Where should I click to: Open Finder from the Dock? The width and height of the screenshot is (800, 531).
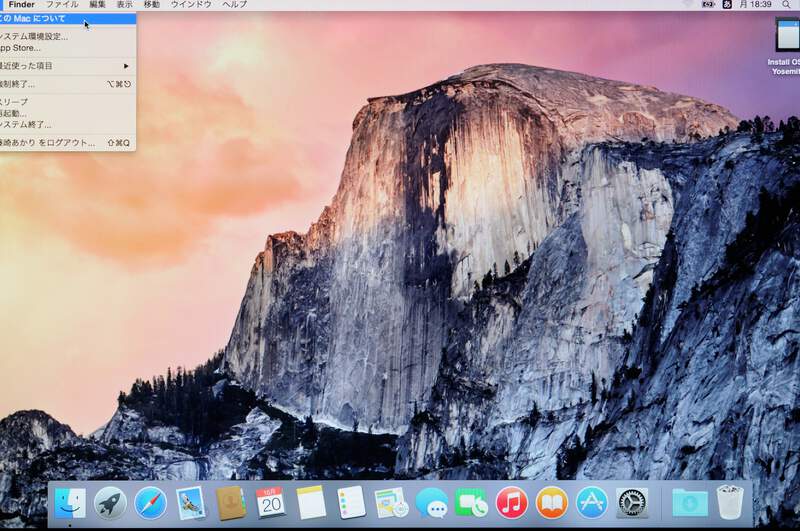pos(70,502)
